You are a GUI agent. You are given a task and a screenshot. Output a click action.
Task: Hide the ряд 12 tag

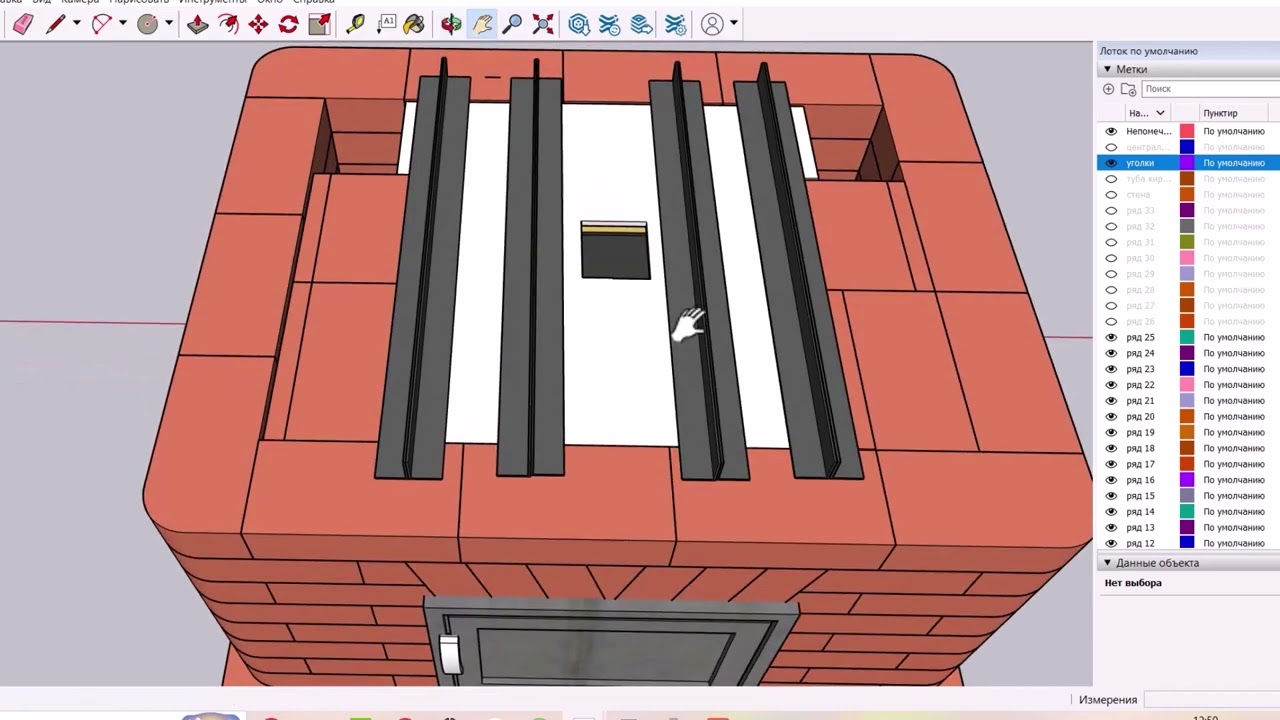(1111, 543)
